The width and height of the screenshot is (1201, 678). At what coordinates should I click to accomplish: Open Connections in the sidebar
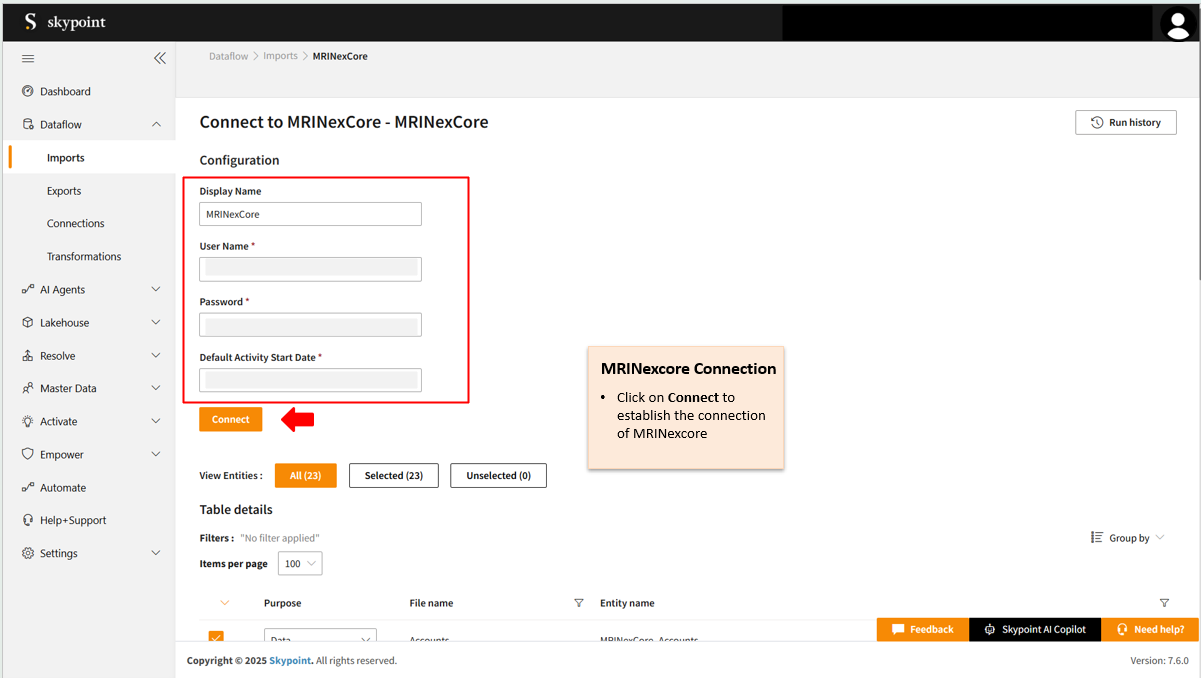(x=76, y=224)
